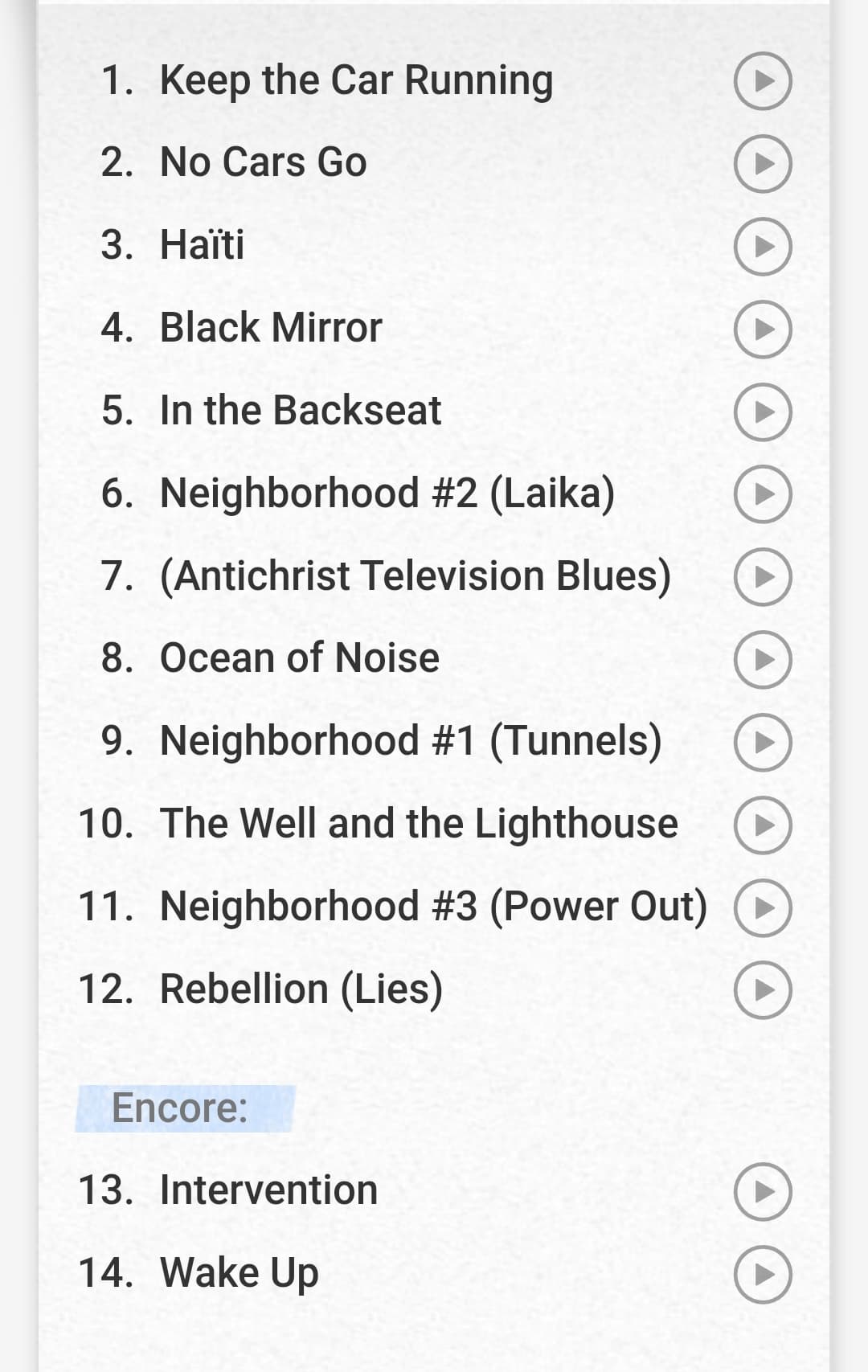Start playback of In the Backseat
The image size is (868, 1372).
[x=763, y=412]
